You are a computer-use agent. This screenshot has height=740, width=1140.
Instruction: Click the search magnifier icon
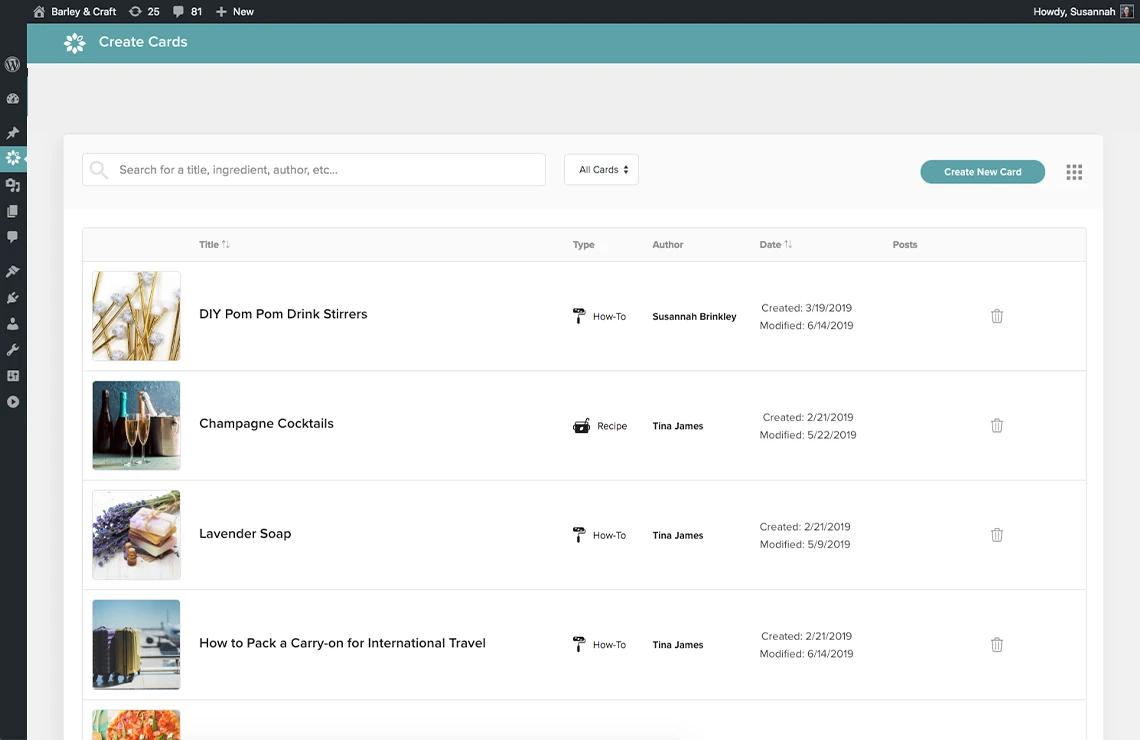tap(99, 170)
